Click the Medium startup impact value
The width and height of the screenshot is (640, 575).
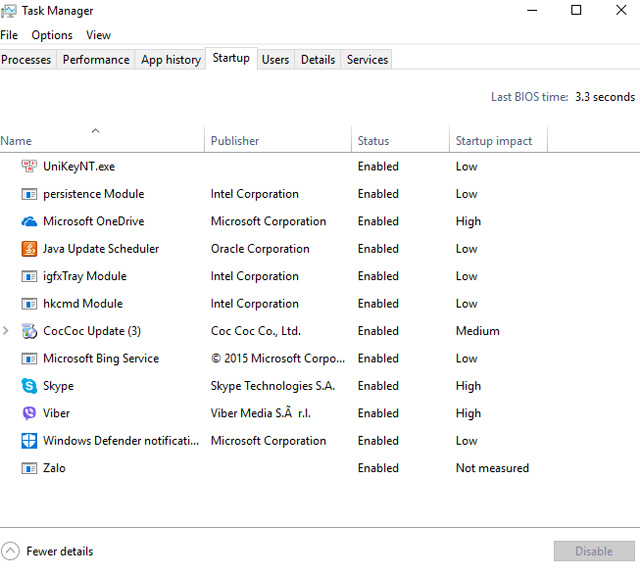478,331
